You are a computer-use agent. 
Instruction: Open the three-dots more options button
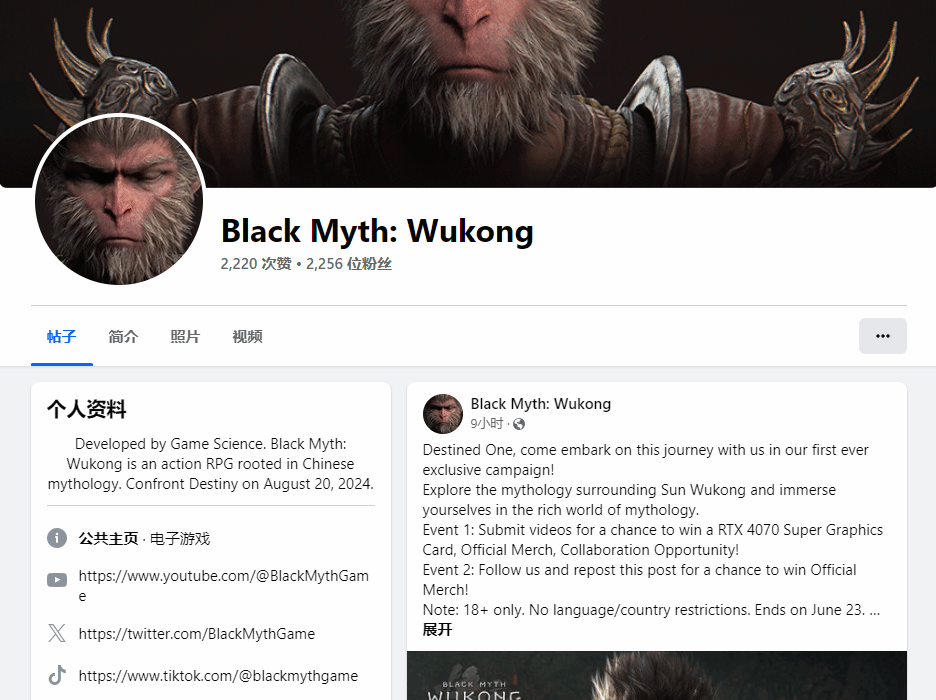(882, 336)
